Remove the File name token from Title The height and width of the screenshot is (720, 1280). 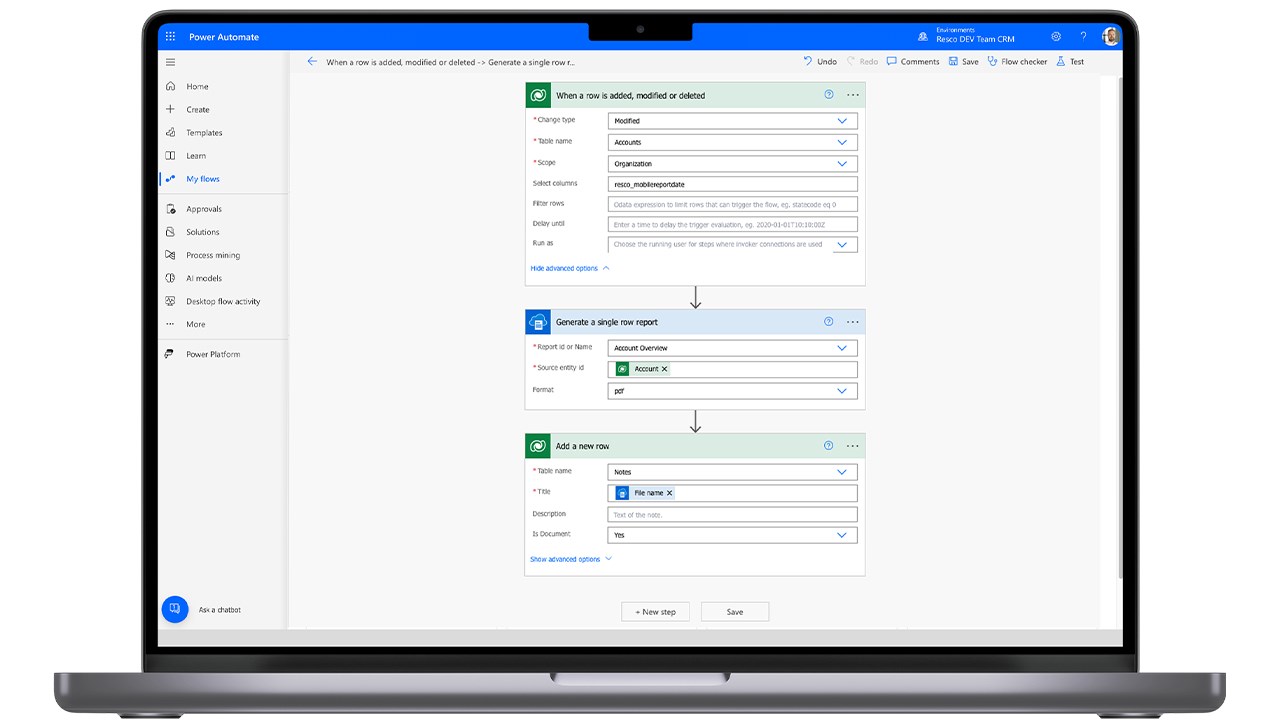(x=670, y=493)
